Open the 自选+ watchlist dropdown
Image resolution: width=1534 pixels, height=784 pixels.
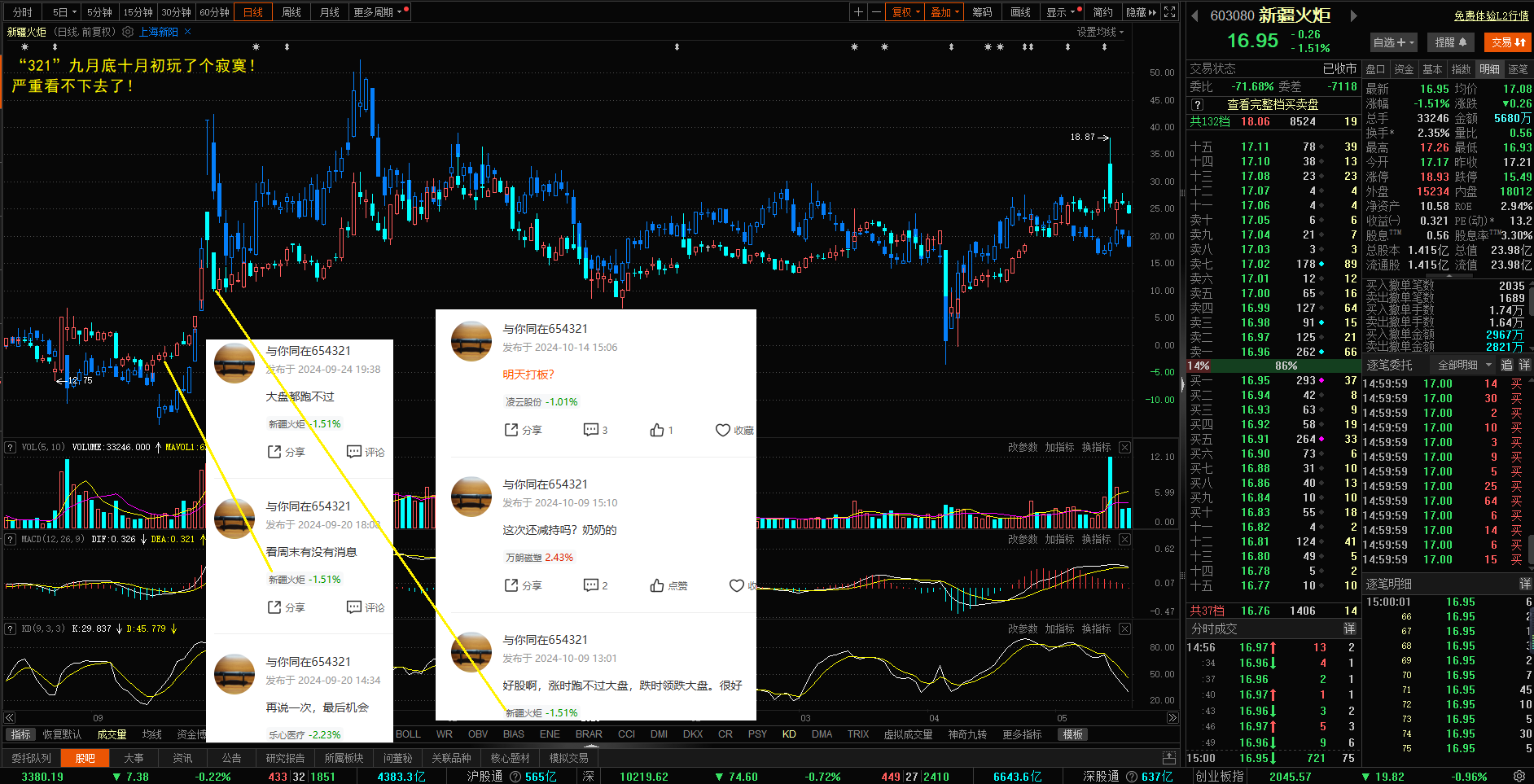[x=1393, y=42]
